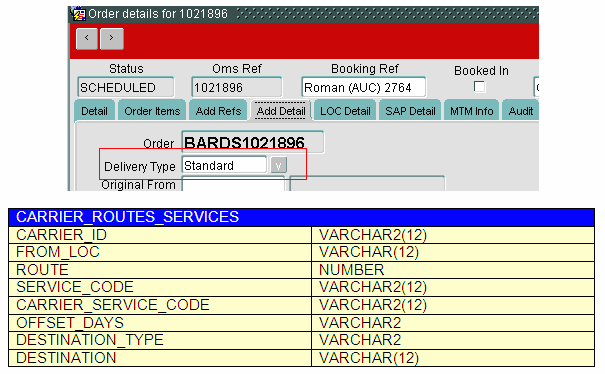This screenshot has width=605, height=374.
Task: Select the DESTINATION_TYPE cell
Action: 160,340
